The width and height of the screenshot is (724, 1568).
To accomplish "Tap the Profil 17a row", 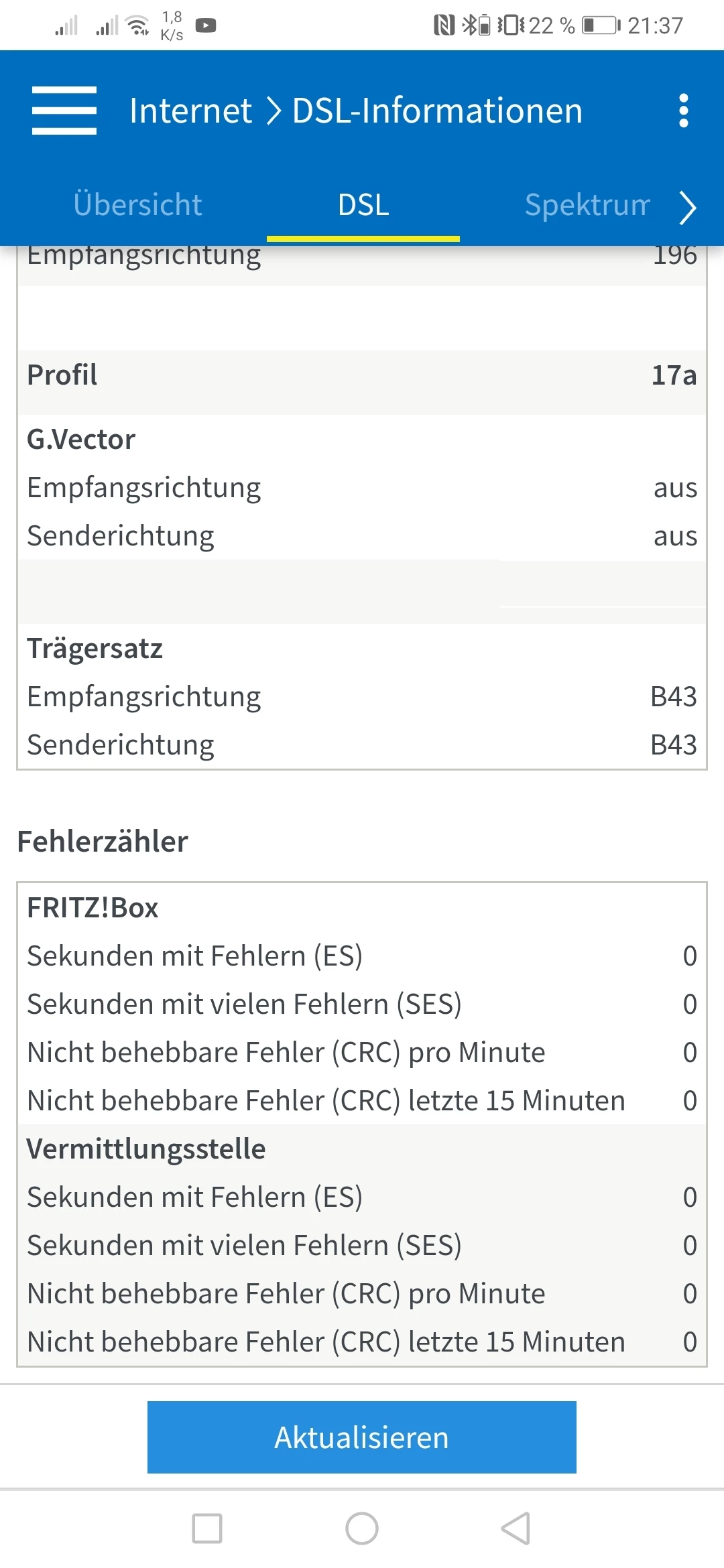I will click(x=362, y=375).
